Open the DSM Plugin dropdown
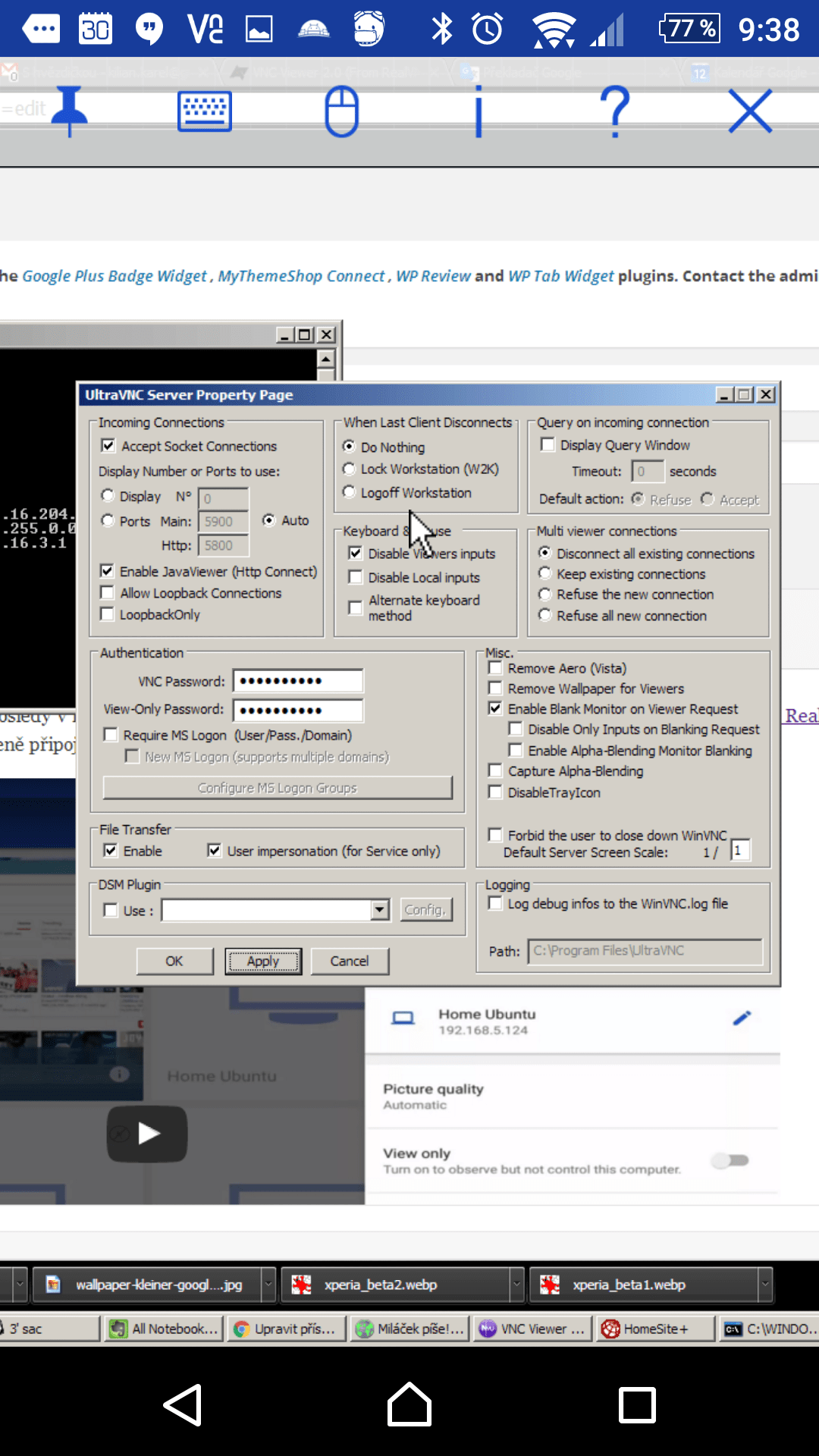819x1456 pixels. 380,910
